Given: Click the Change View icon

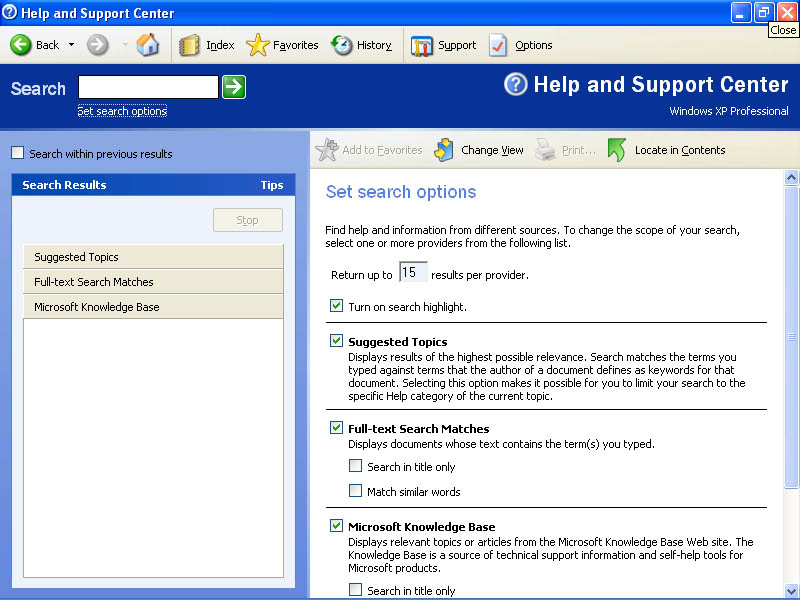Looking at the screenshot, I should (x=444, y=150).
